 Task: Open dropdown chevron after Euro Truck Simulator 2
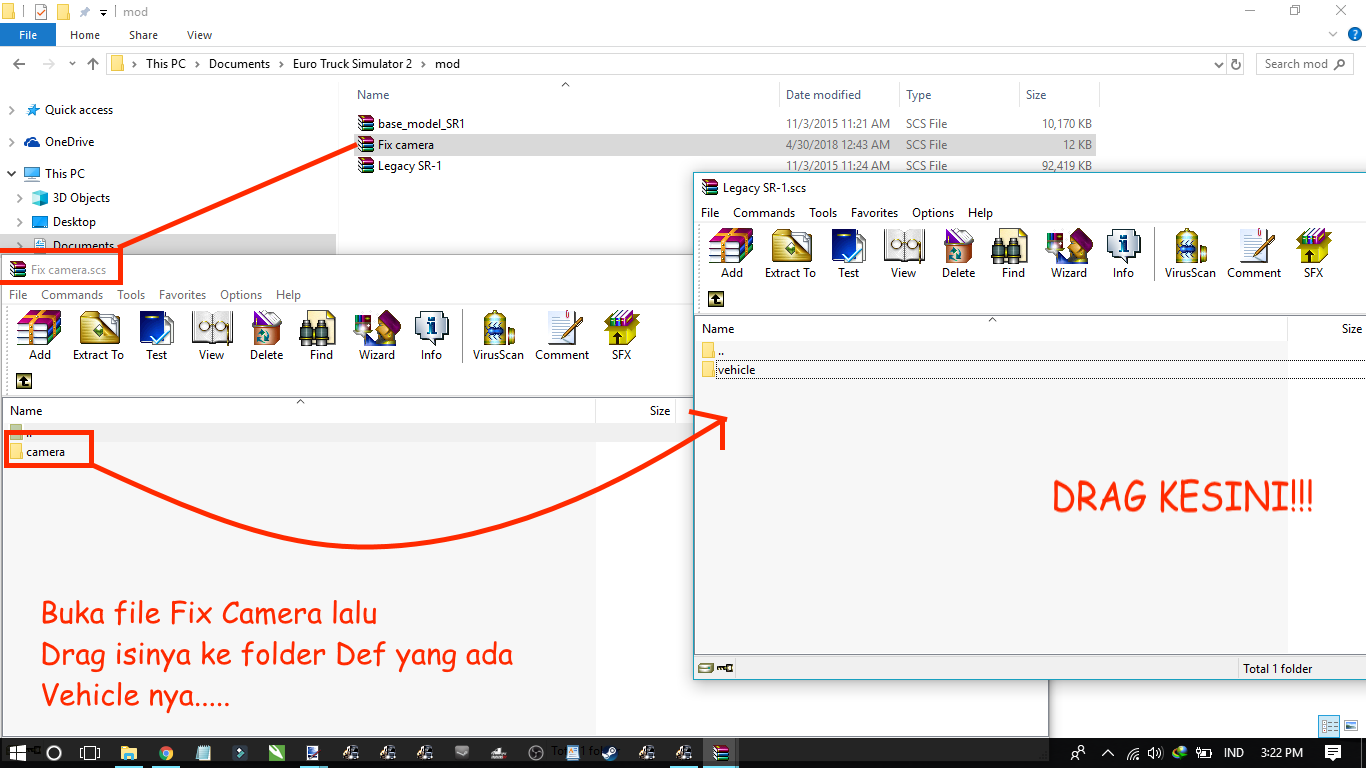[x=423, y=64]
